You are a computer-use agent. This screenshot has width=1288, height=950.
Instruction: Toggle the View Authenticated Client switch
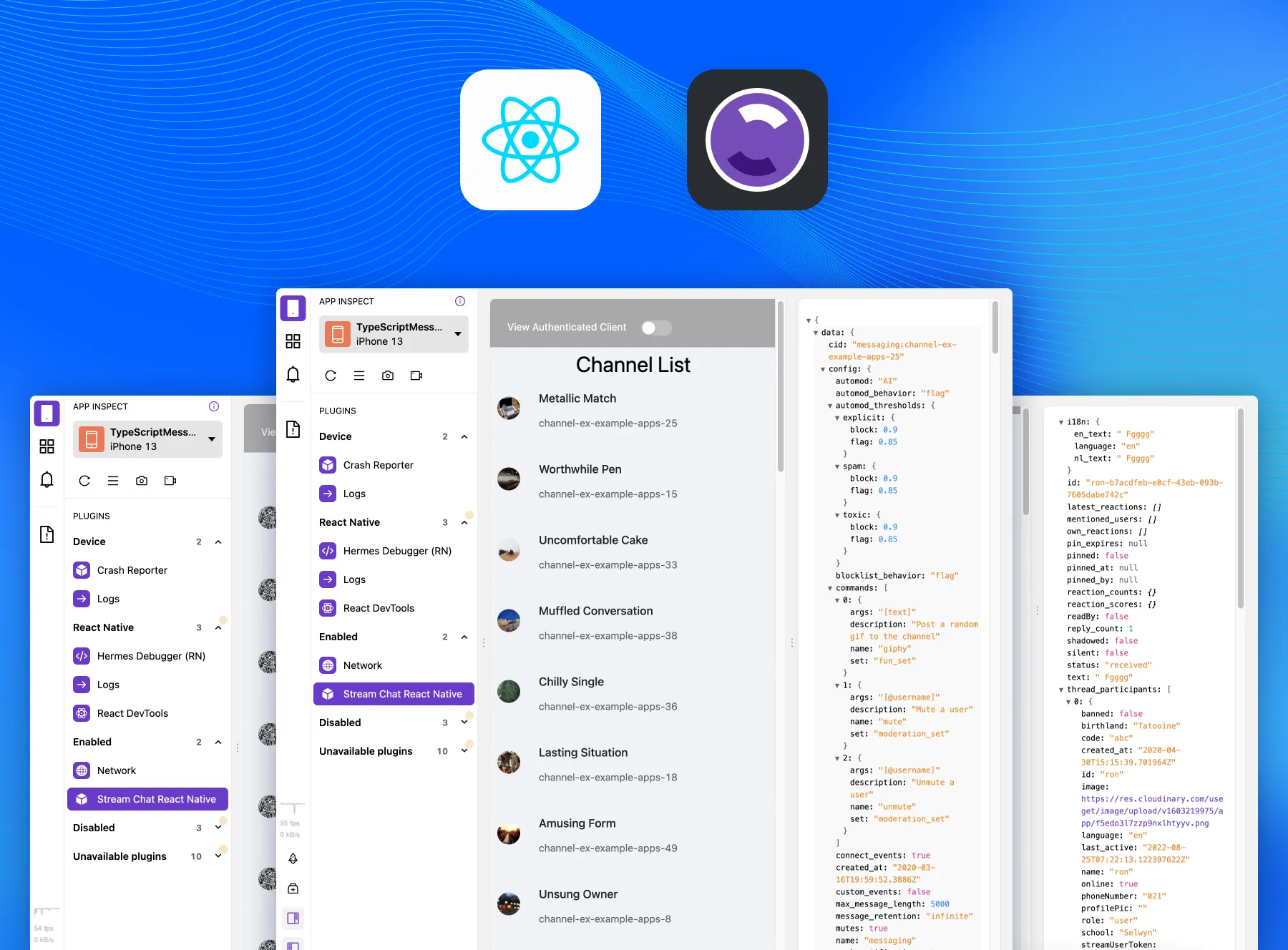point(655,327)
